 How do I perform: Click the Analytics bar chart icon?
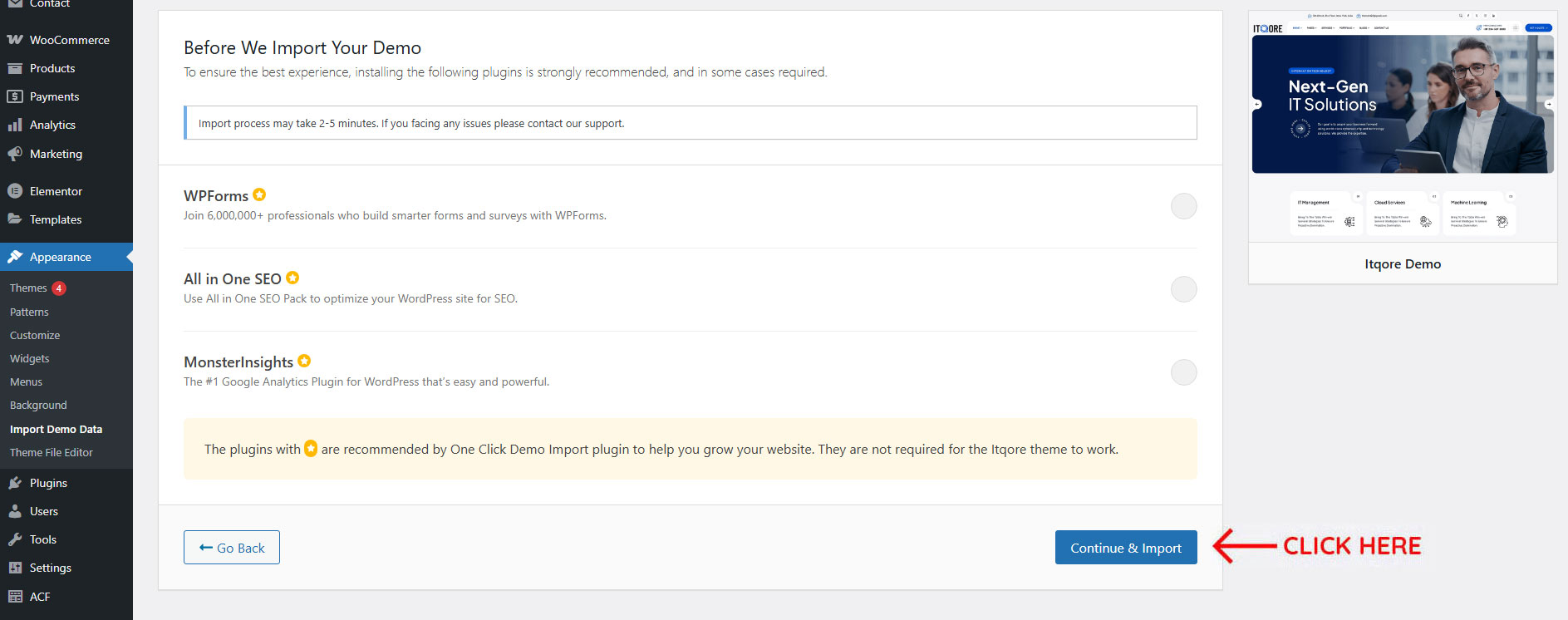pyautogui.click(x=15, y=125)
